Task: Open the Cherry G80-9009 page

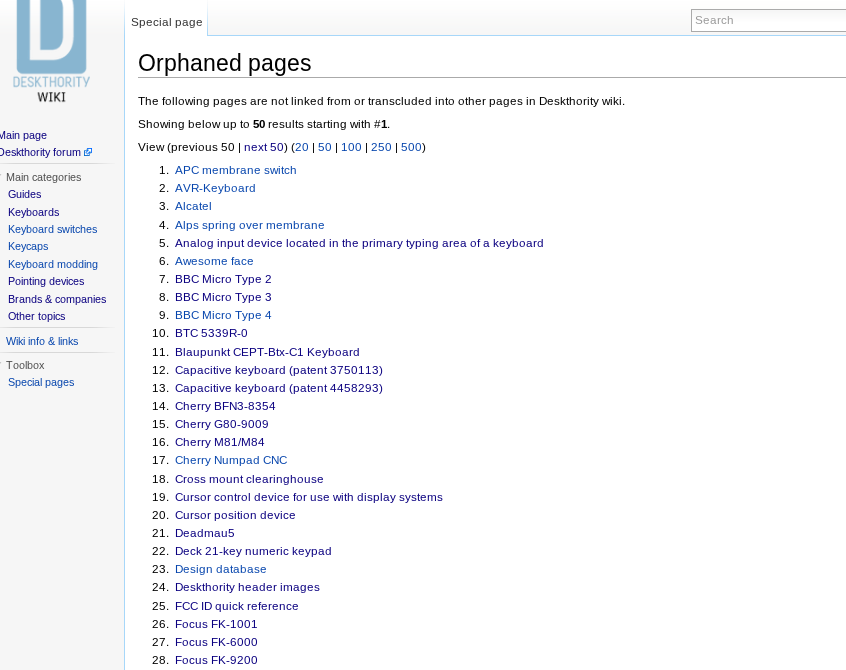Action: coord(222,425)
